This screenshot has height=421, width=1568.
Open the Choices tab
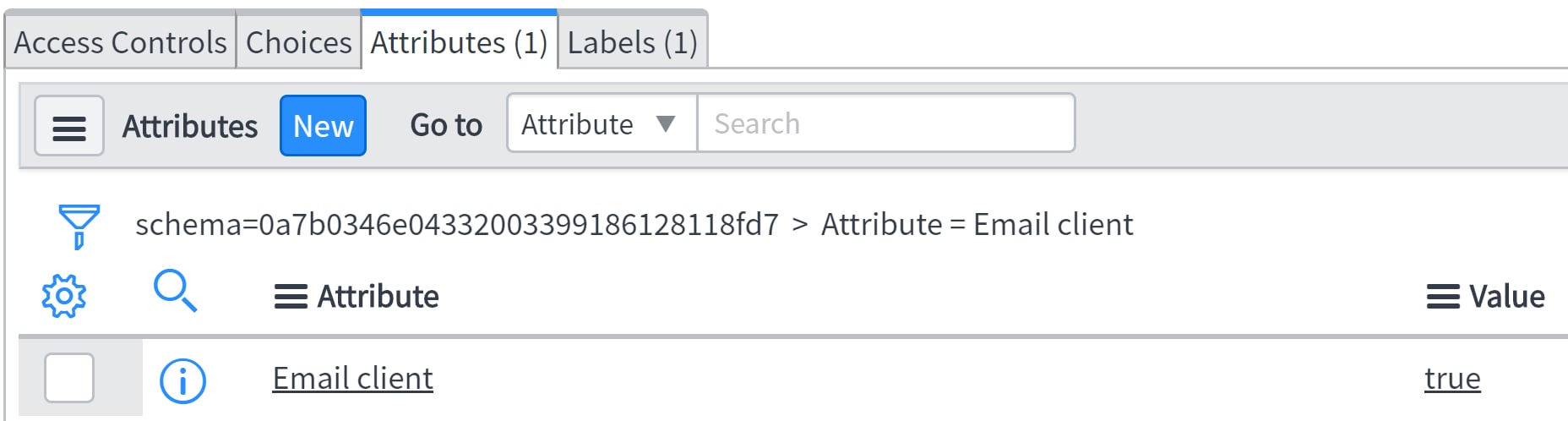[x=298, y=42]
